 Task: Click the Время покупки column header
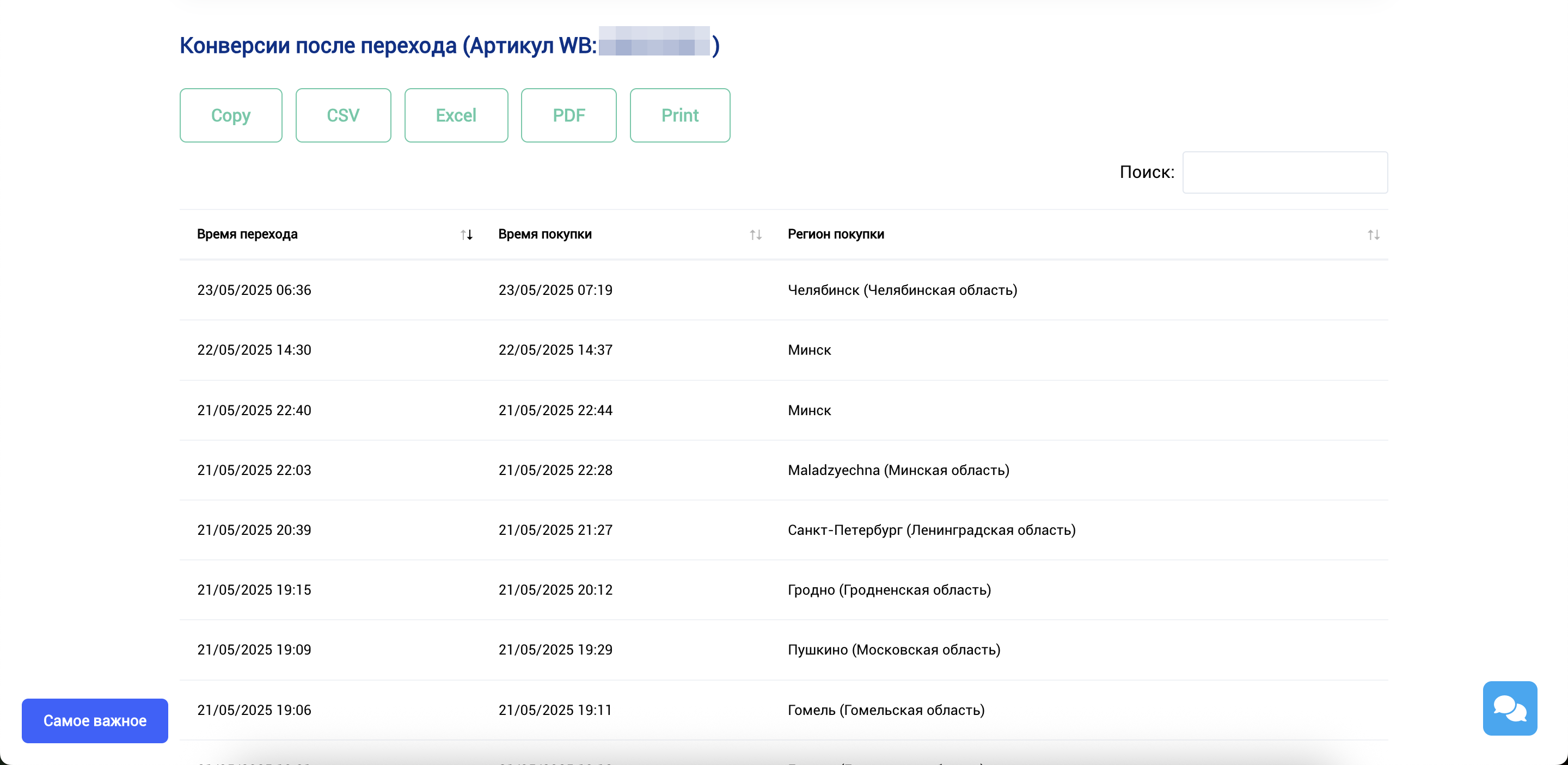(545, 234)
